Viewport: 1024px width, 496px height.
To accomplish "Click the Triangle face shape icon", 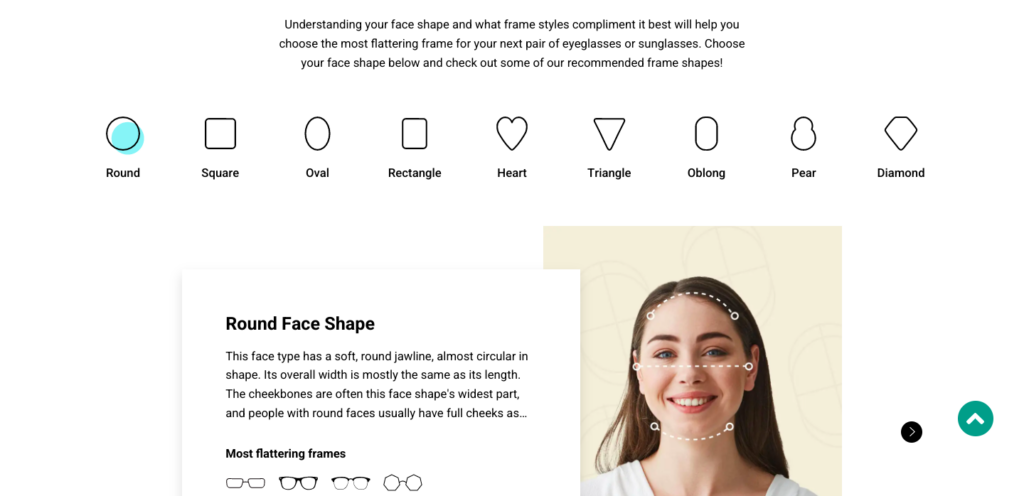I will [609, 134].
